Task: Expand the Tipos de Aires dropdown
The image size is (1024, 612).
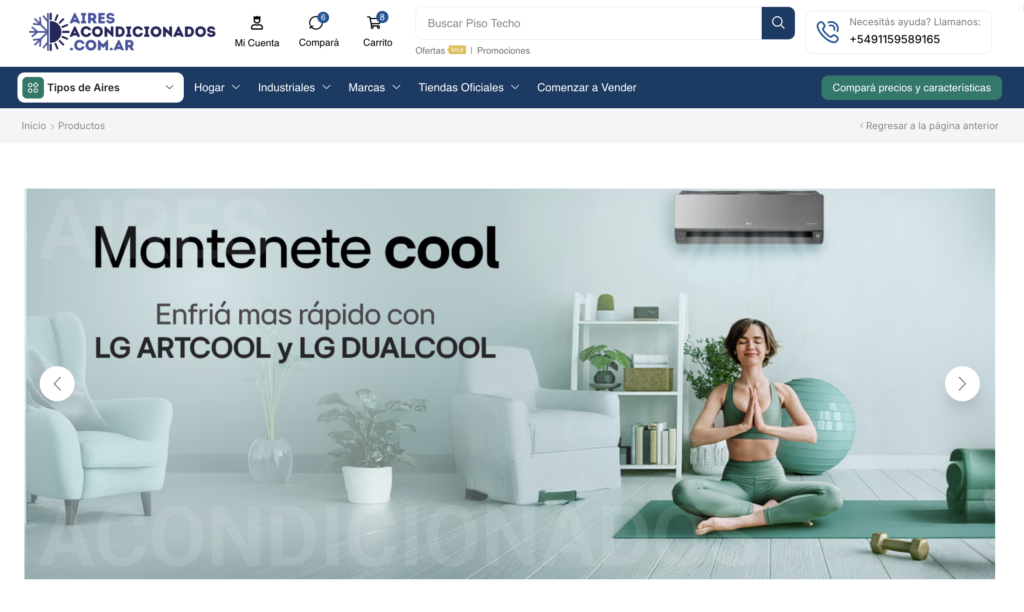Action: (x=101, y=88)
